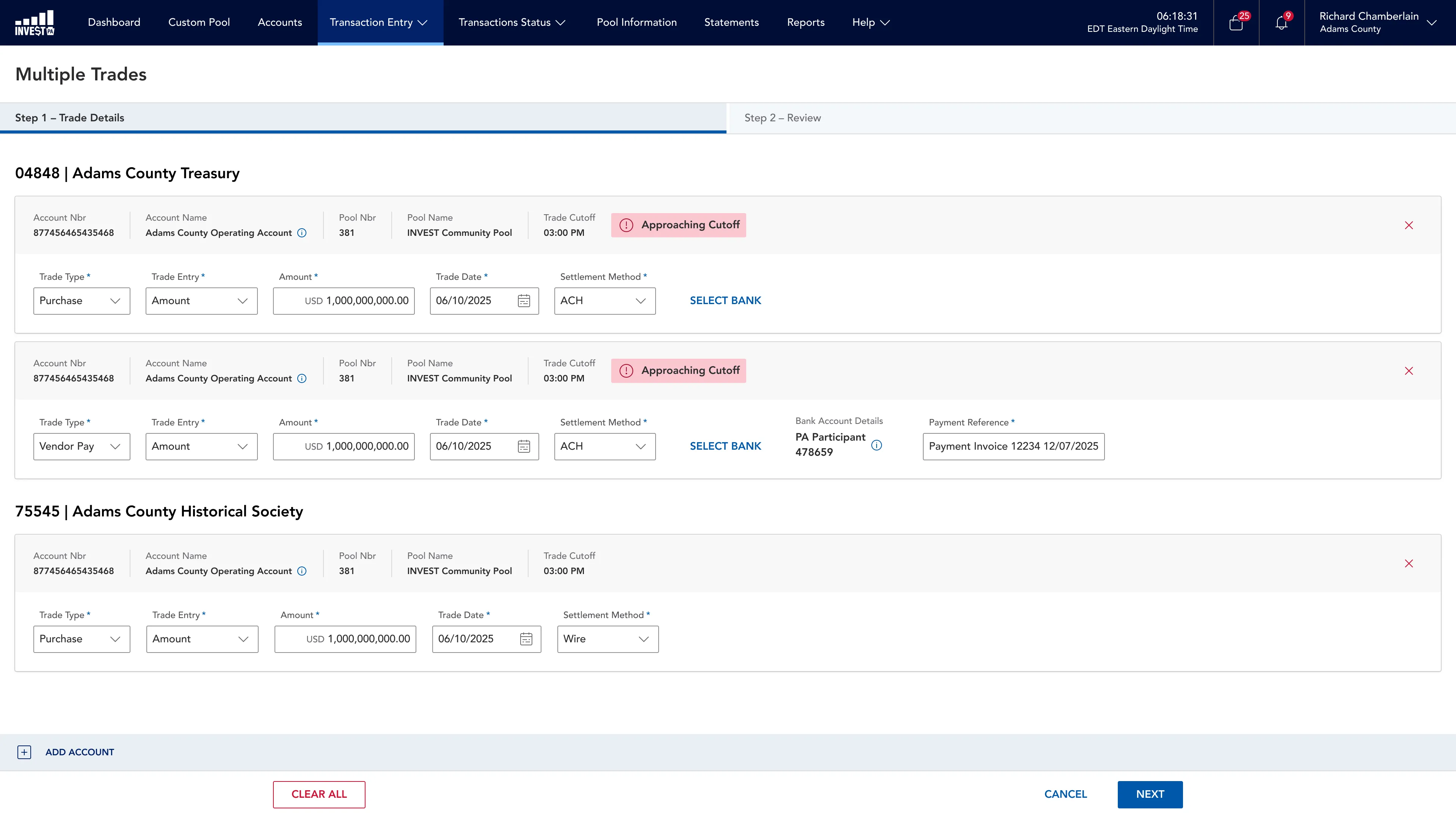Click the INVEST PA logo
This screenshot has height=819, width=1456.
click(35, 23)
